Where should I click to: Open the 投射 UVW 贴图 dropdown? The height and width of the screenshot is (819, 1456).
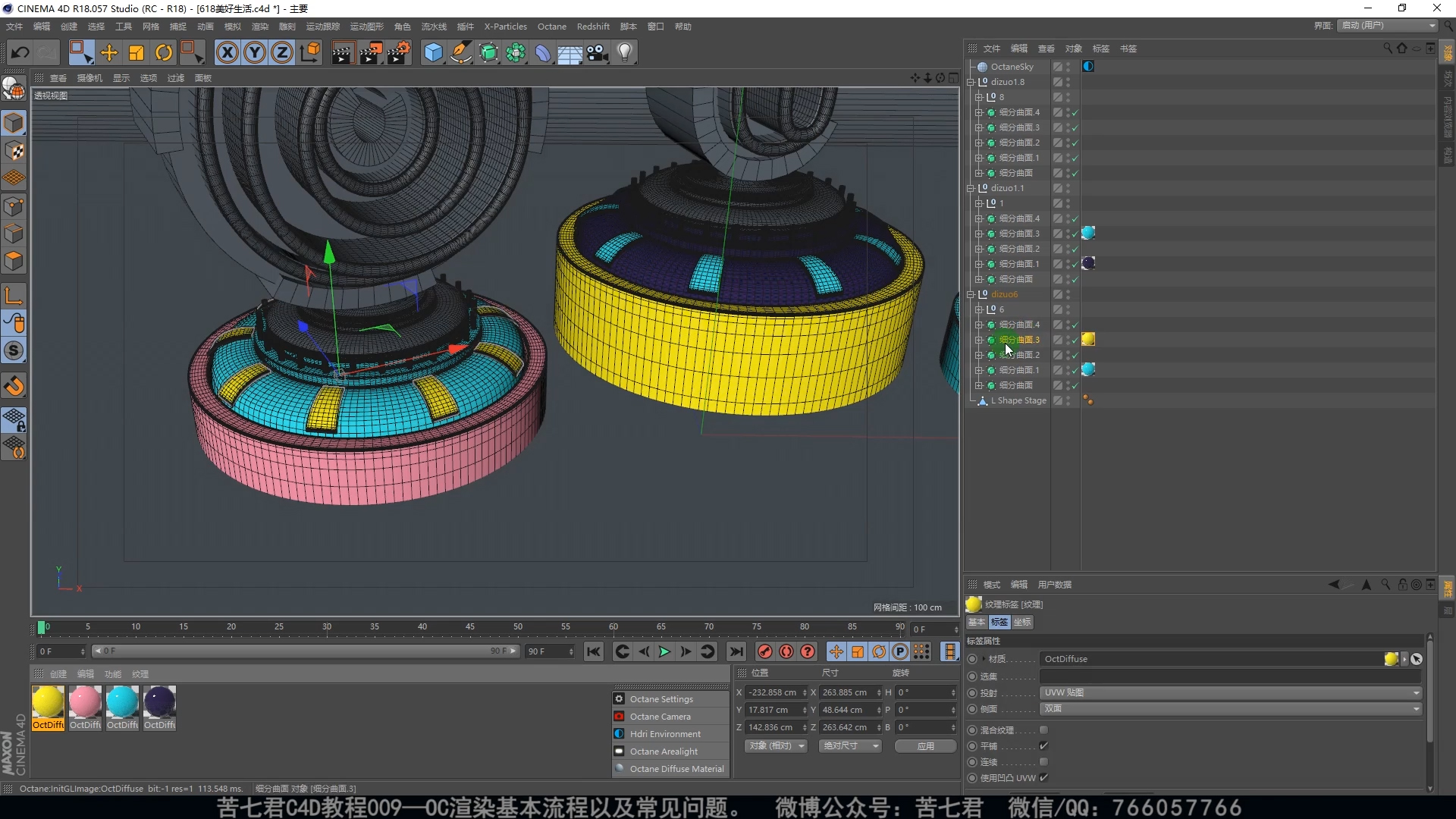(1230, 692)
